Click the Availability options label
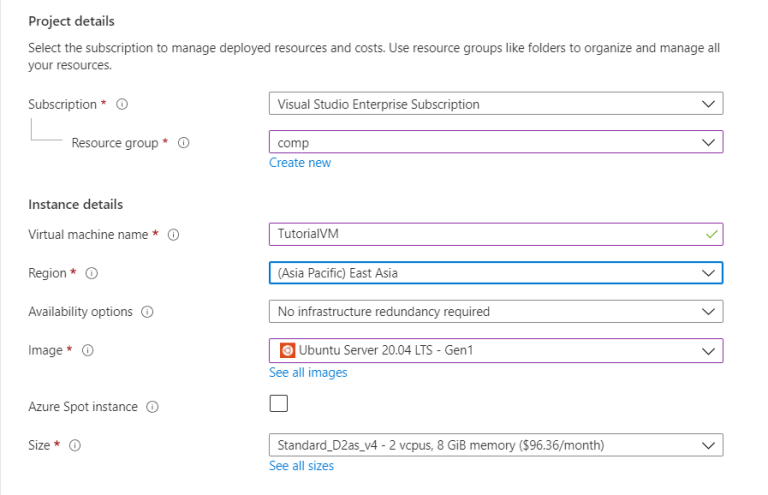The image size is (768, 495). (80, 312)
